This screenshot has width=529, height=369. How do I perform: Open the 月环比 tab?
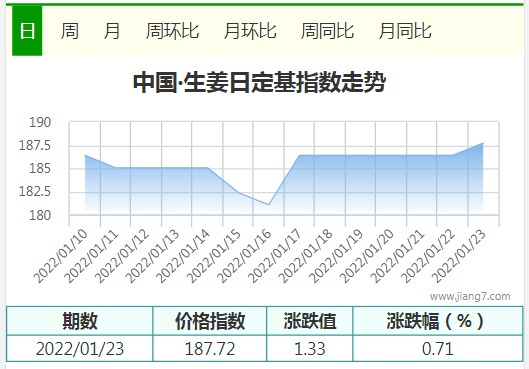point(250,31)
